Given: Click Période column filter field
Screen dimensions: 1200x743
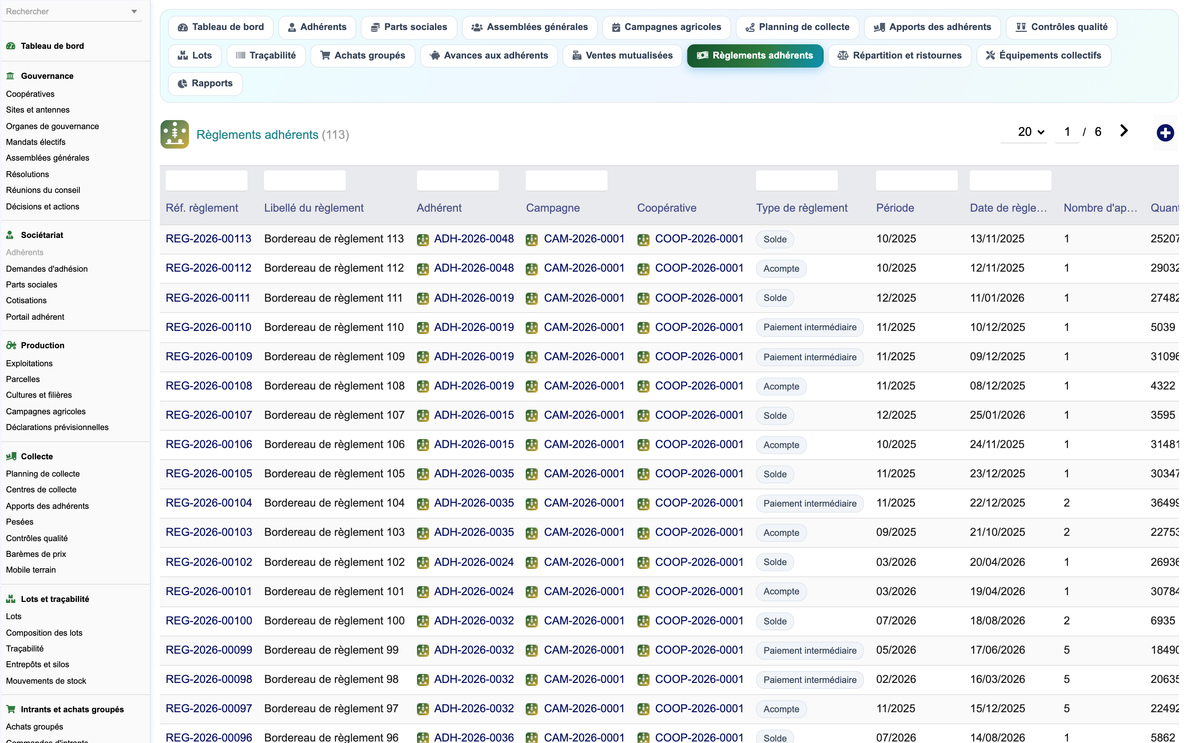Looking at the screenshot, I should (917, 180).
